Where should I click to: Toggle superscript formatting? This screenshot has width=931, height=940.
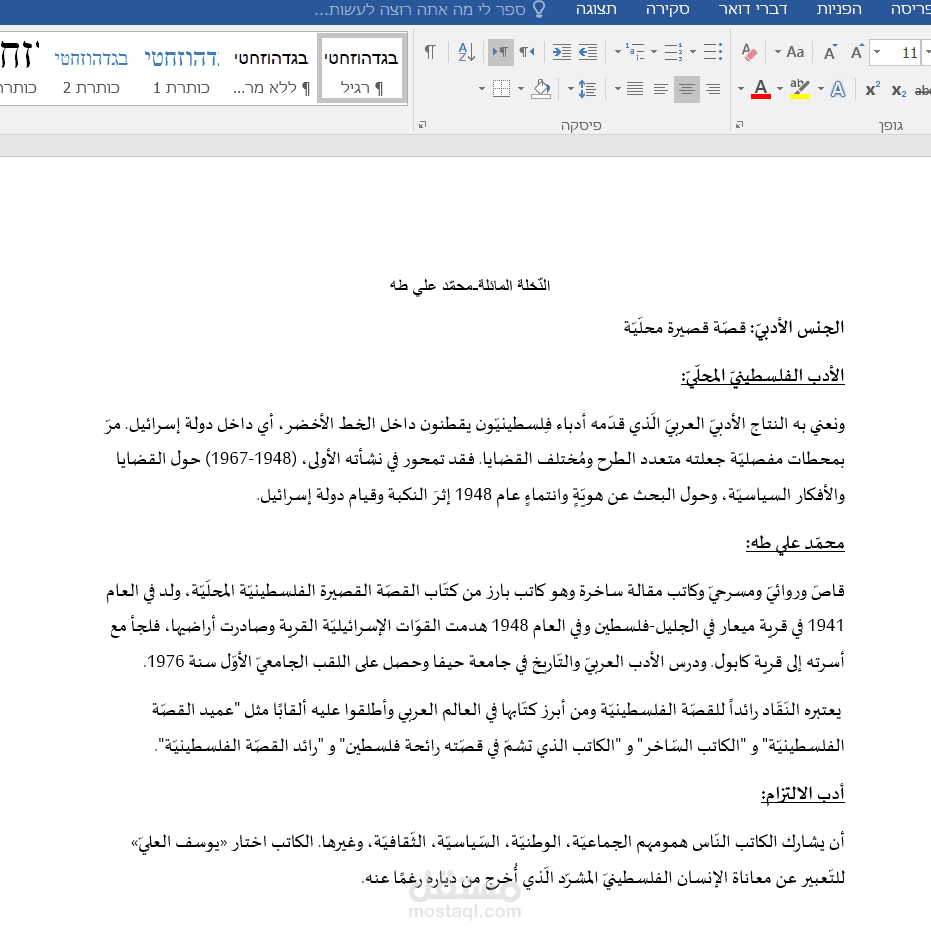pyautogui.click(x=873, y=89)
